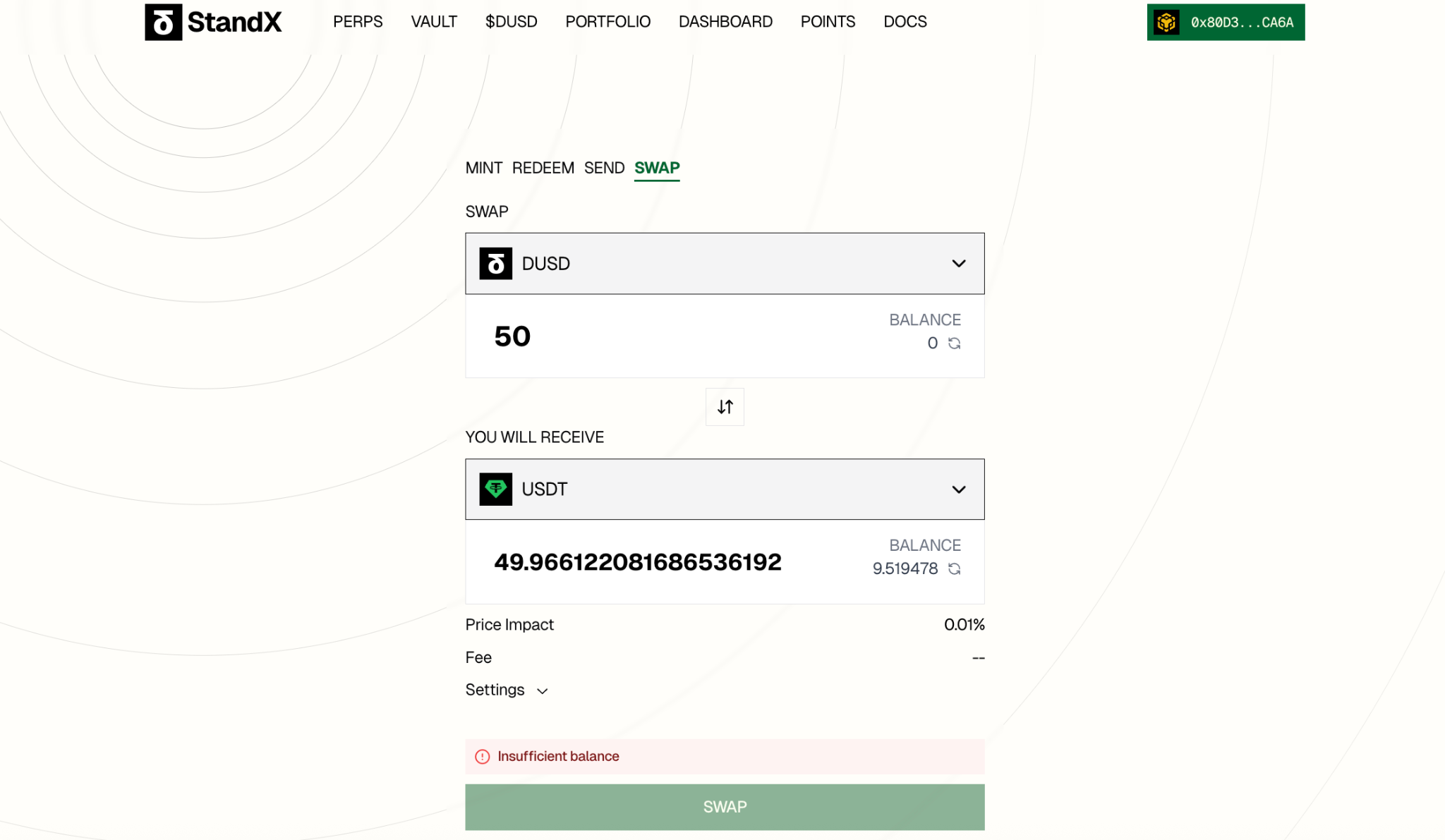This screenshot has height=840, width=1445.
Task: Expand the Settings section
Action: tap(507, 690)
